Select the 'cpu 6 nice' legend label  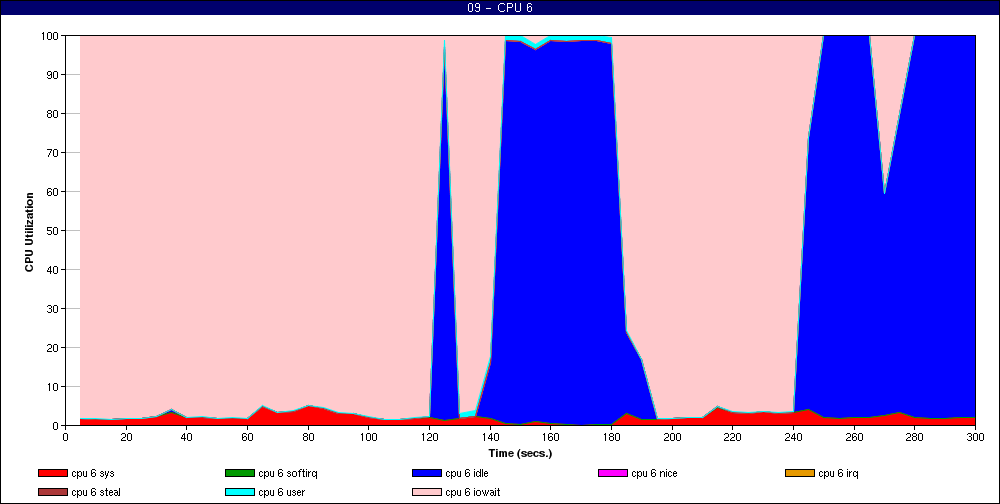coord(654,473)
